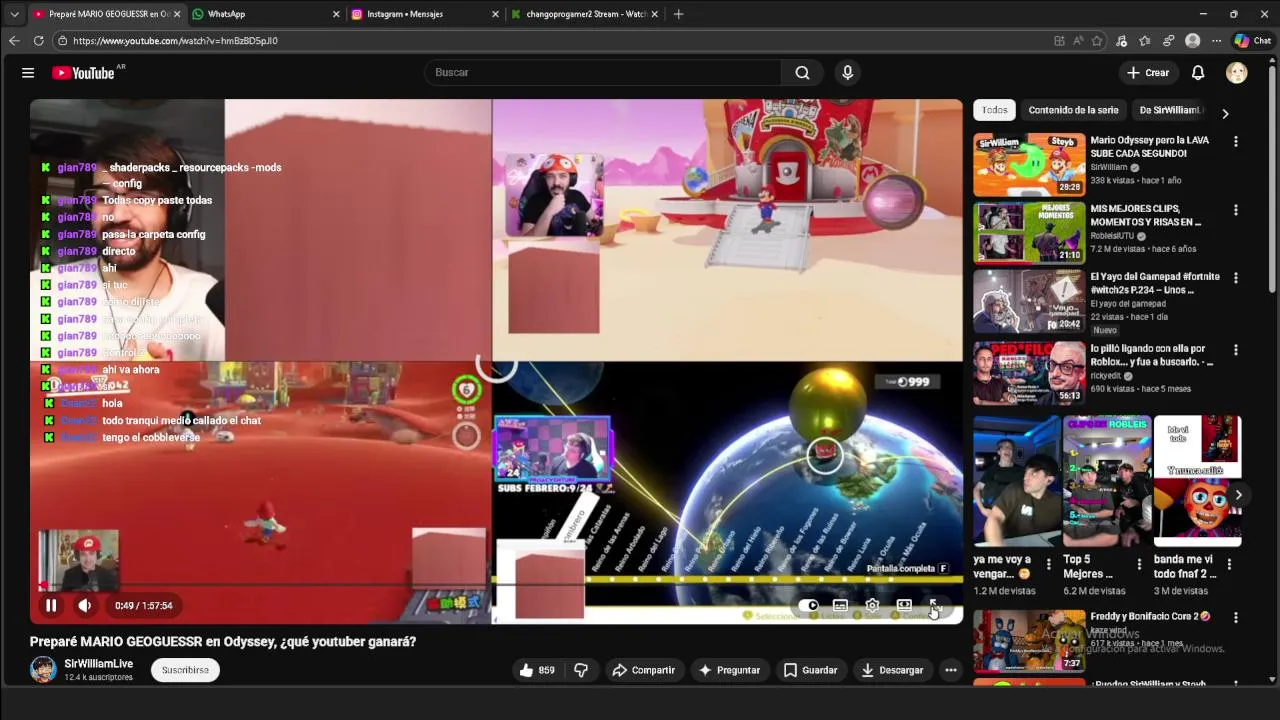This screenshot has height=720, width=1280.
Task: Click the search magnifier button
Action: pos(802,72)
